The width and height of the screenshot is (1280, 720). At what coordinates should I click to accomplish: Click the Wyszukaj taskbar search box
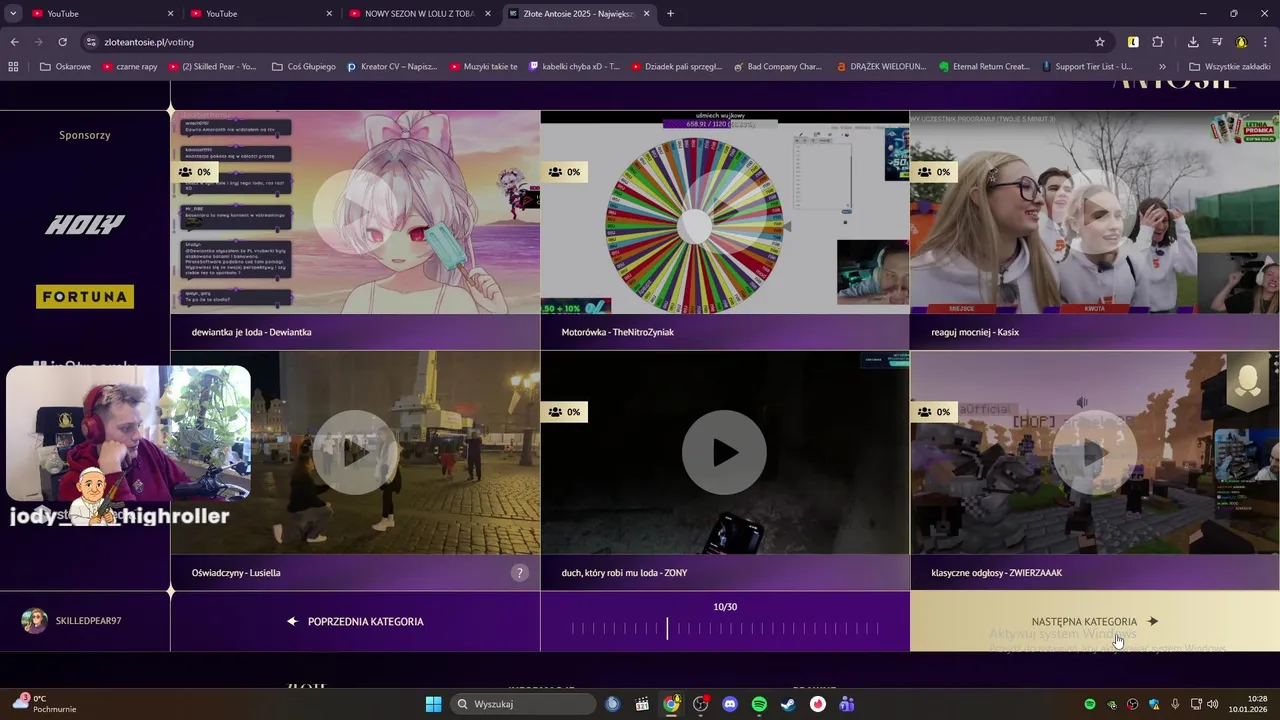[x=522, y=704]
